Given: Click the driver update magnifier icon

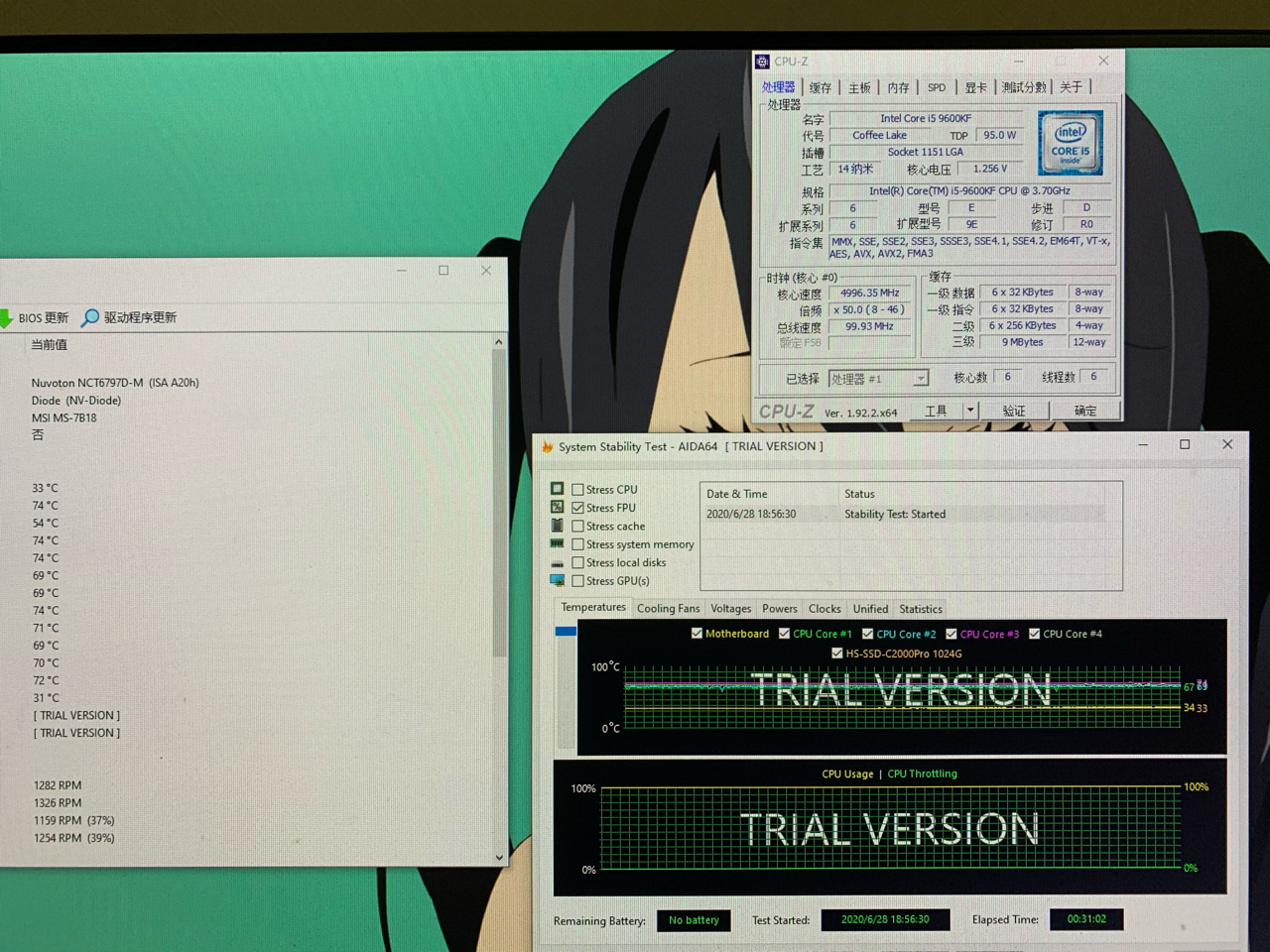Looking at the screenshot, I should click(x=90, y=317).
